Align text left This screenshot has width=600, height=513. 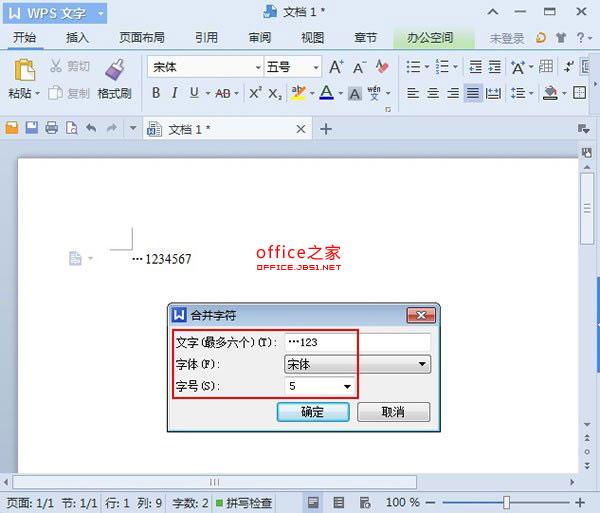(x=412, y=93)
